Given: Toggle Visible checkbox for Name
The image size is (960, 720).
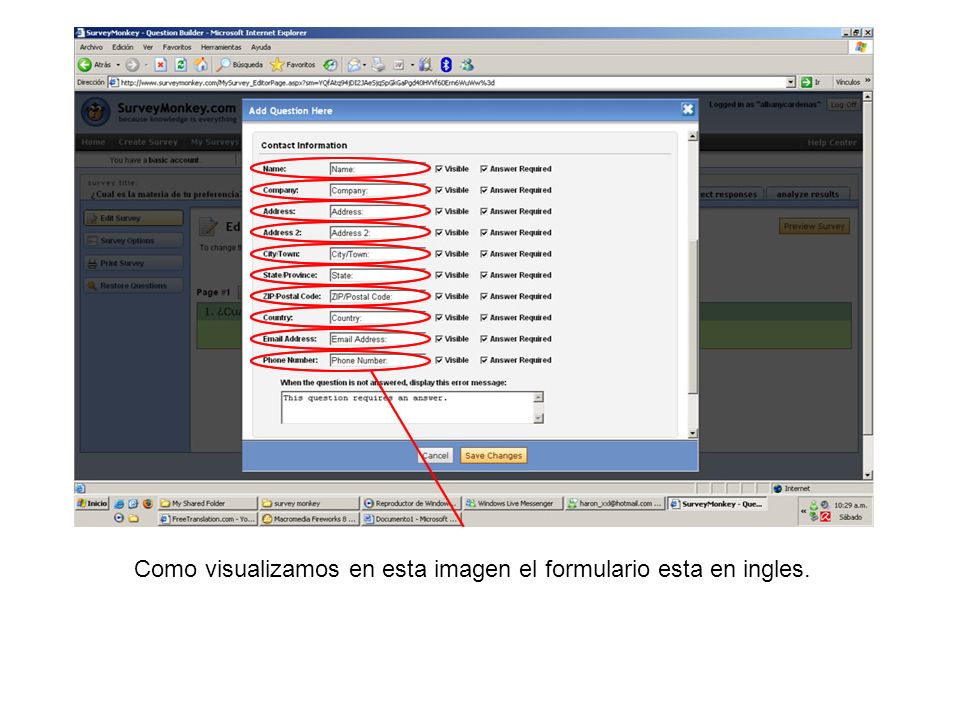Looking at the screenshot, I should coord(439,169).
